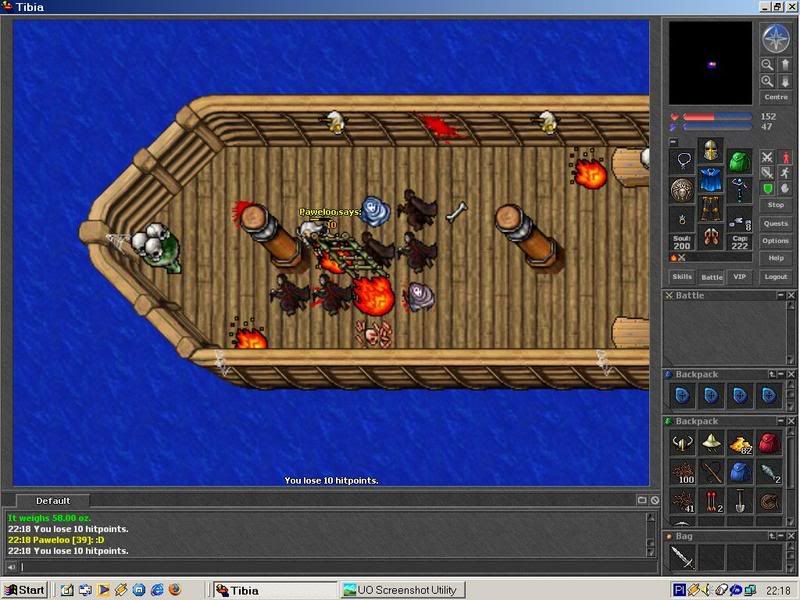
Task: Toggle chat volume say mode button
Action: [x=11, y=566]
